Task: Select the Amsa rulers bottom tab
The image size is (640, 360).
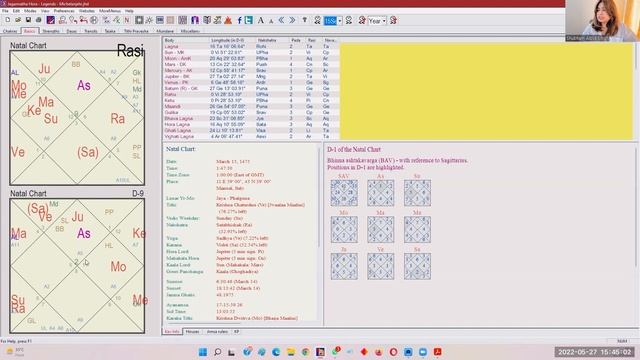Action: pos(217,332)
